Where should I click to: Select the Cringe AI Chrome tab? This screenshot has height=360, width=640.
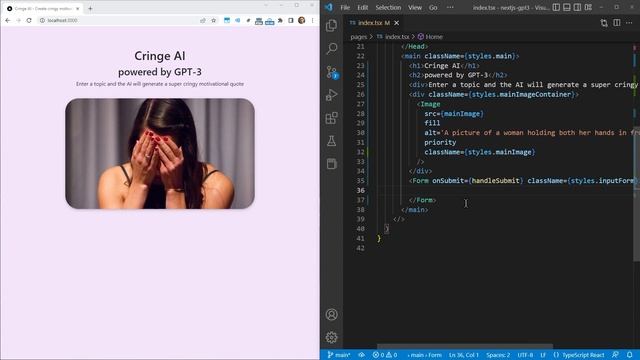[43, 8]
